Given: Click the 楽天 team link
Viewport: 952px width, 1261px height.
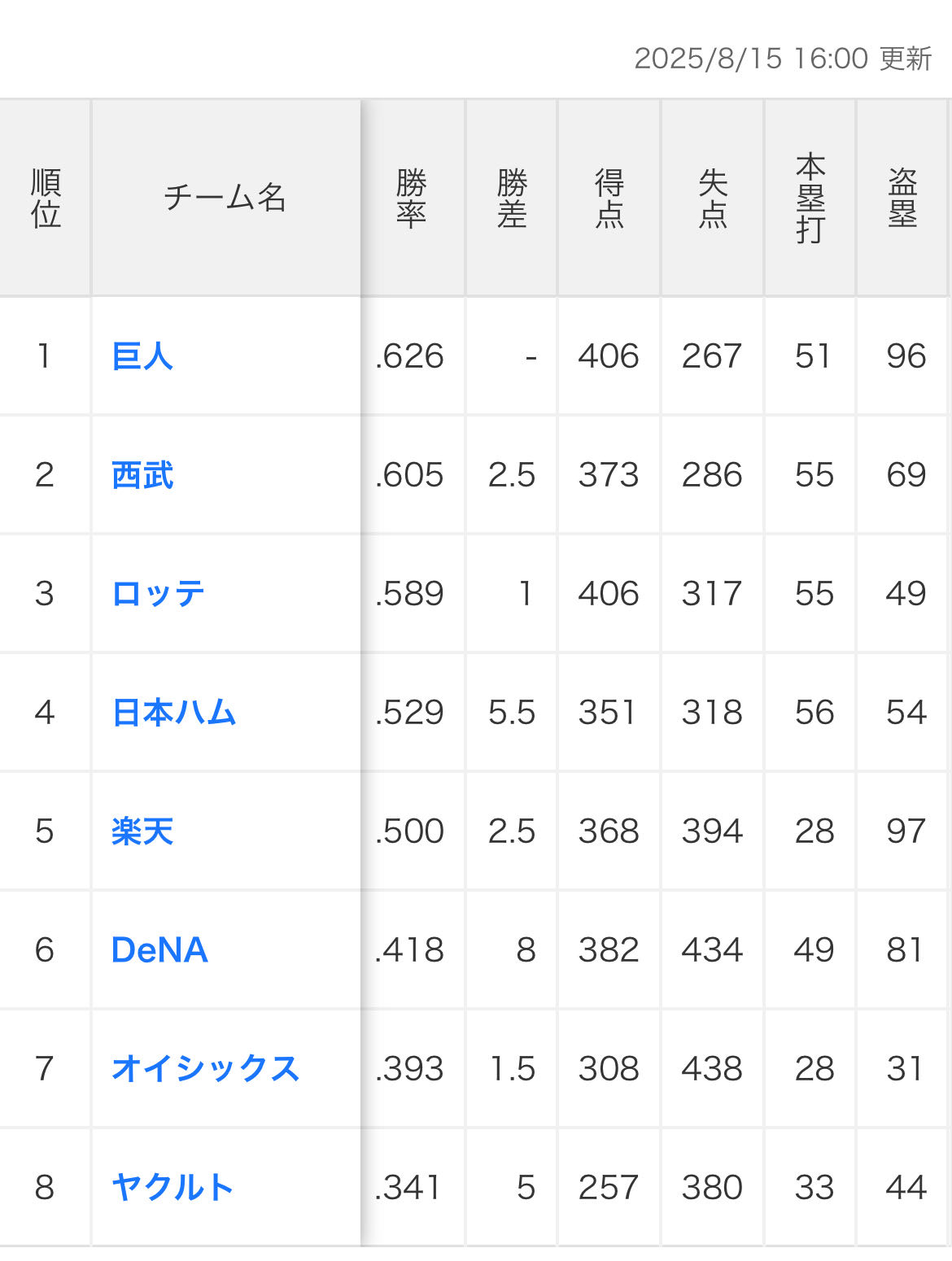Looking at the screenshot, I should [x=142, y=831].
